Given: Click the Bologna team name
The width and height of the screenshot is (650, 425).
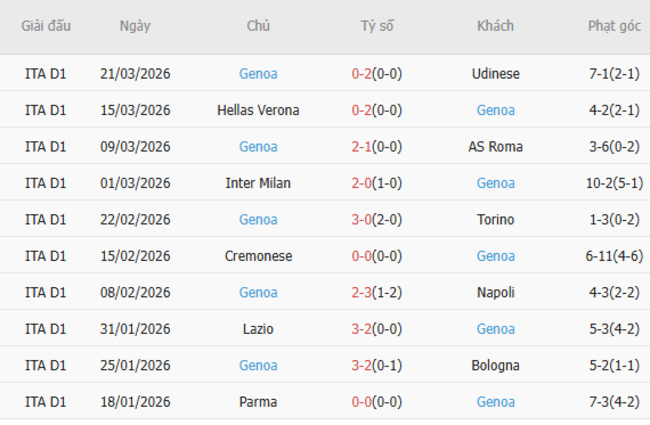Looking at the screenshot, I should pyautogui.click(x=495, y=366).
